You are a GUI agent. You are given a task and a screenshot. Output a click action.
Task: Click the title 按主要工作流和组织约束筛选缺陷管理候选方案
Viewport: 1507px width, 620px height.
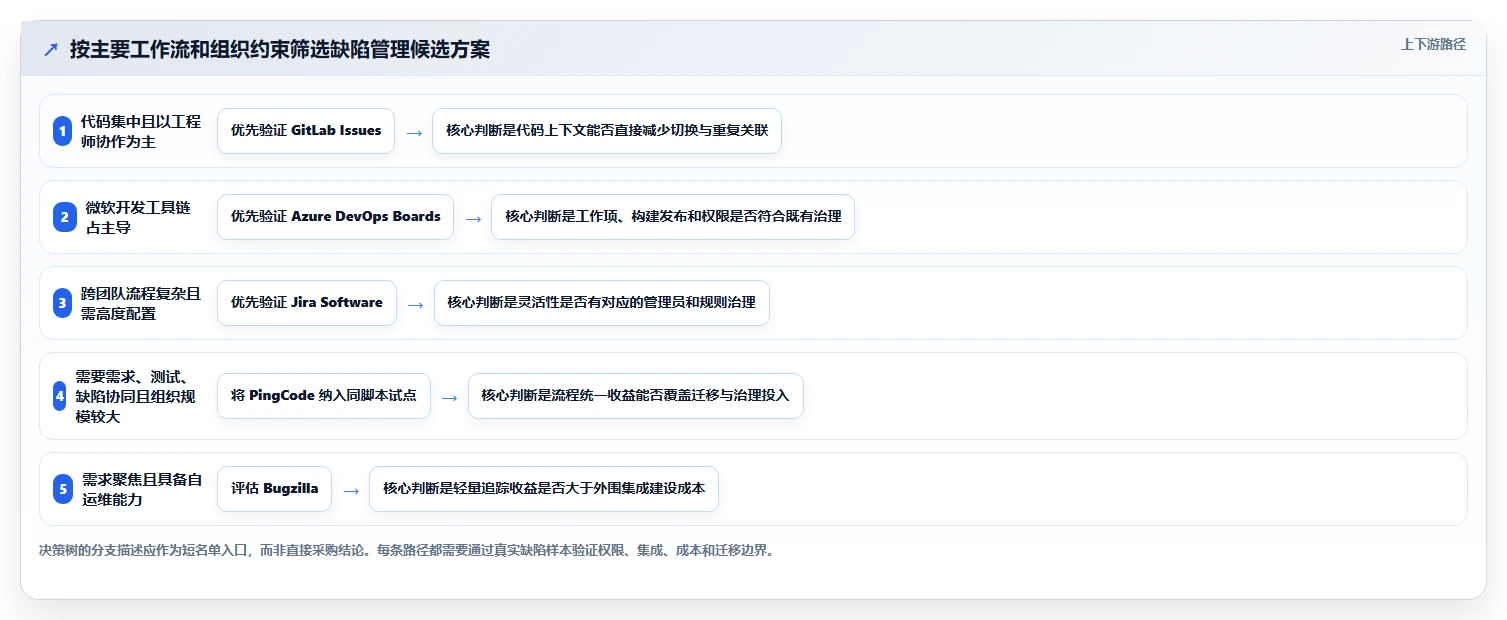[280, 49]
